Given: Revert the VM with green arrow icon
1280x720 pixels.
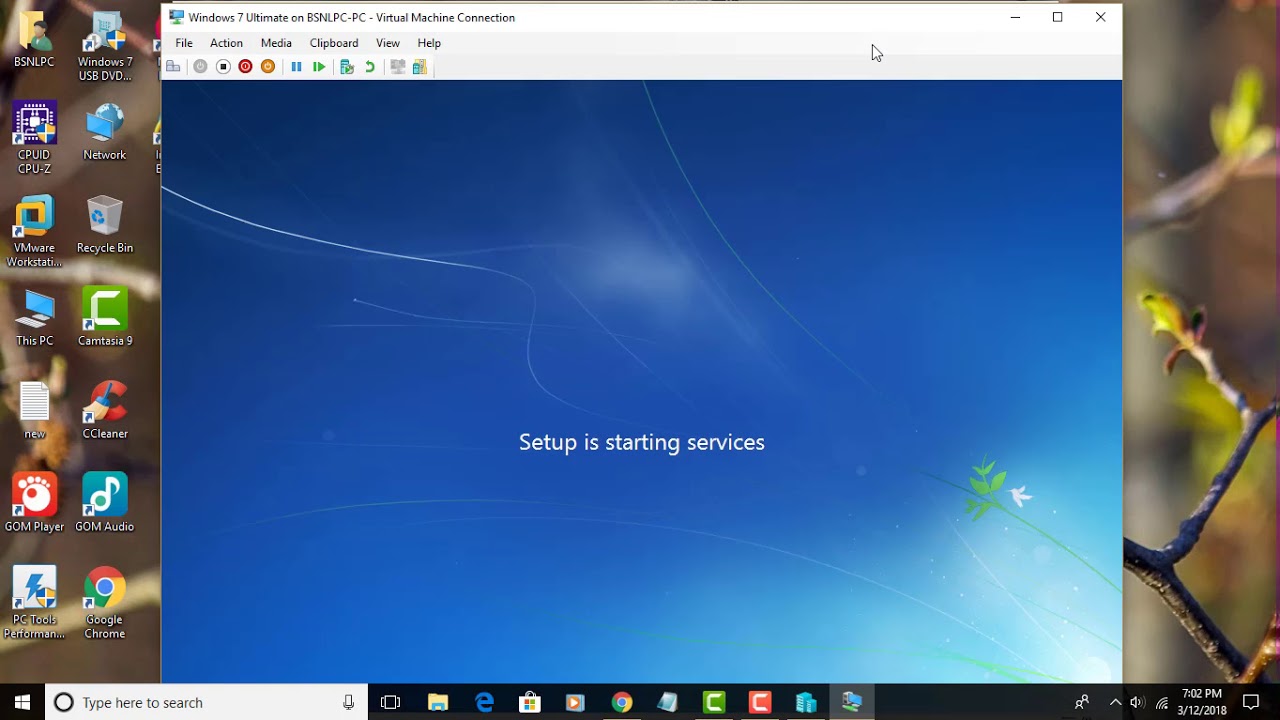Looking at the screenshot, I should tap(370, 67).
